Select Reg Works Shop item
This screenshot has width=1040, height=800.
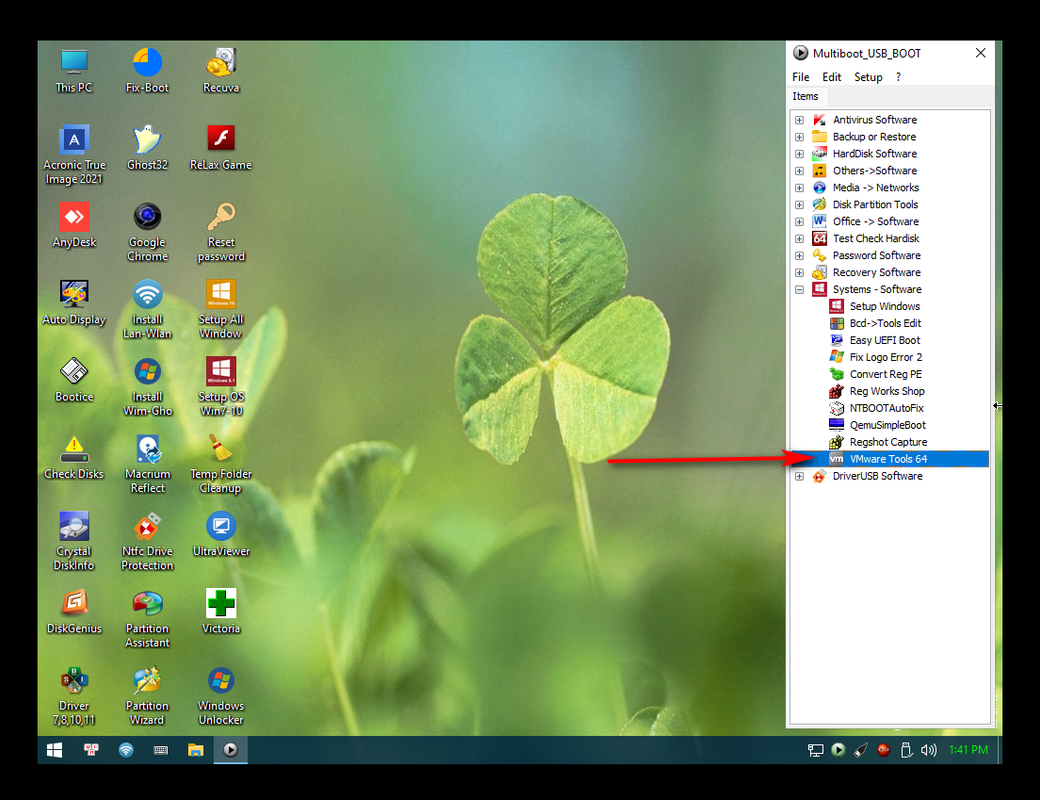[x=887, y=391]
